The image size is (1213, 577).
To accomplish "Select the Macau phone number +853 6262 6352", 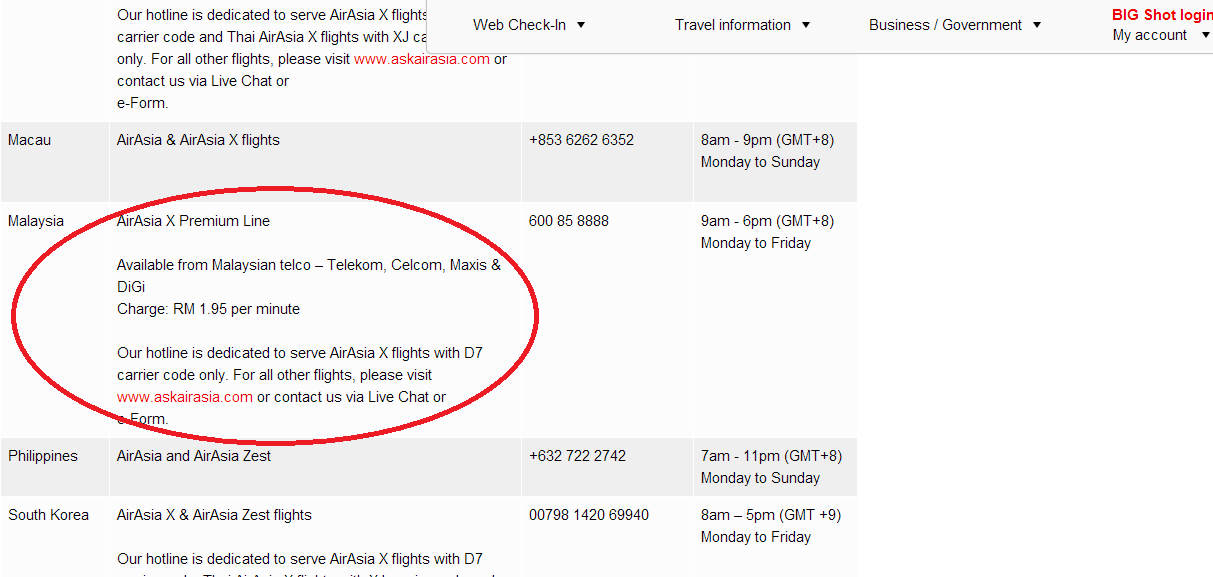I will [x=581, y=140].
